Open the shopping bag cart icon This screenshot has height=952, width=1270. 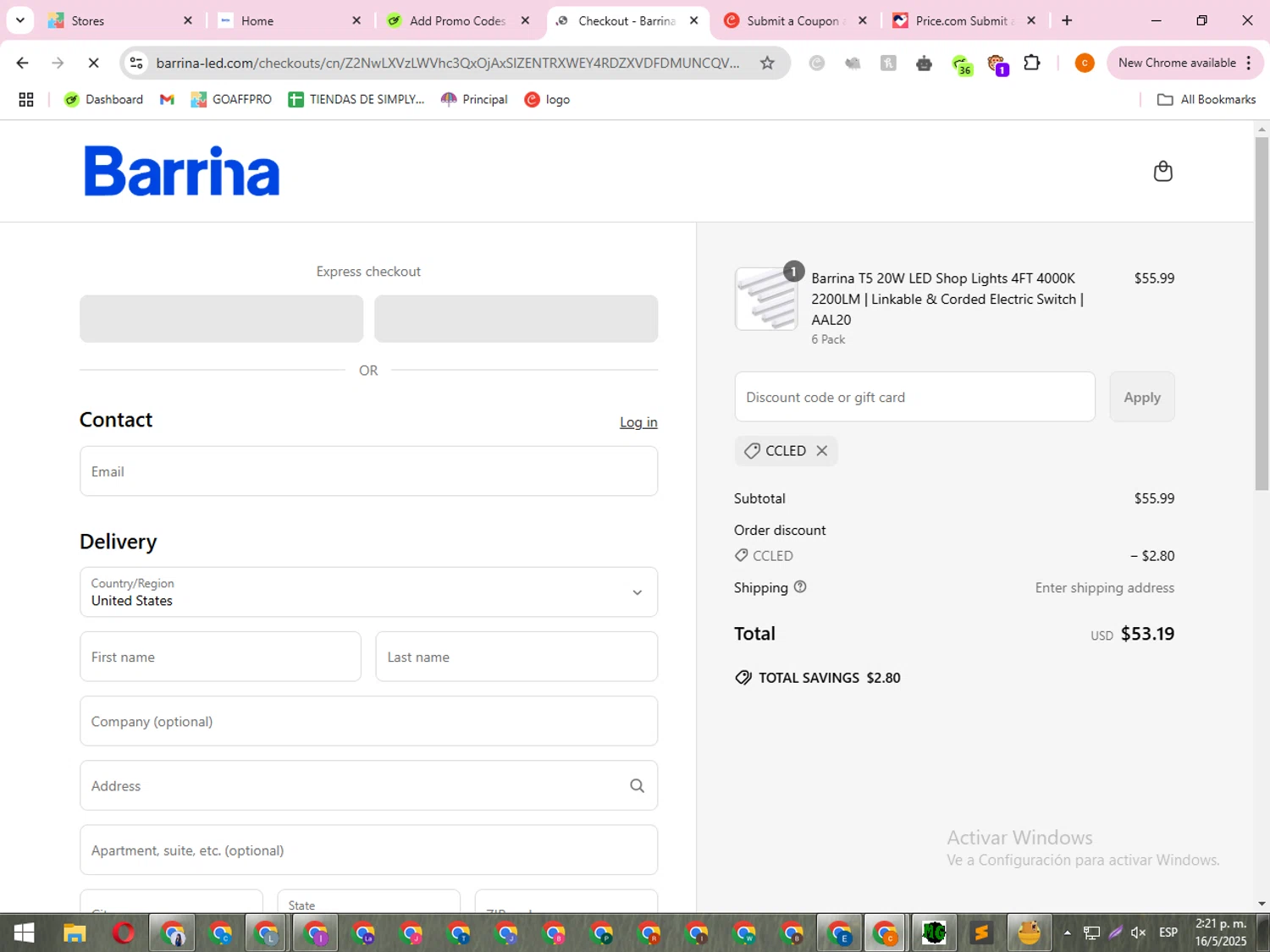[x=1162, y=171]
